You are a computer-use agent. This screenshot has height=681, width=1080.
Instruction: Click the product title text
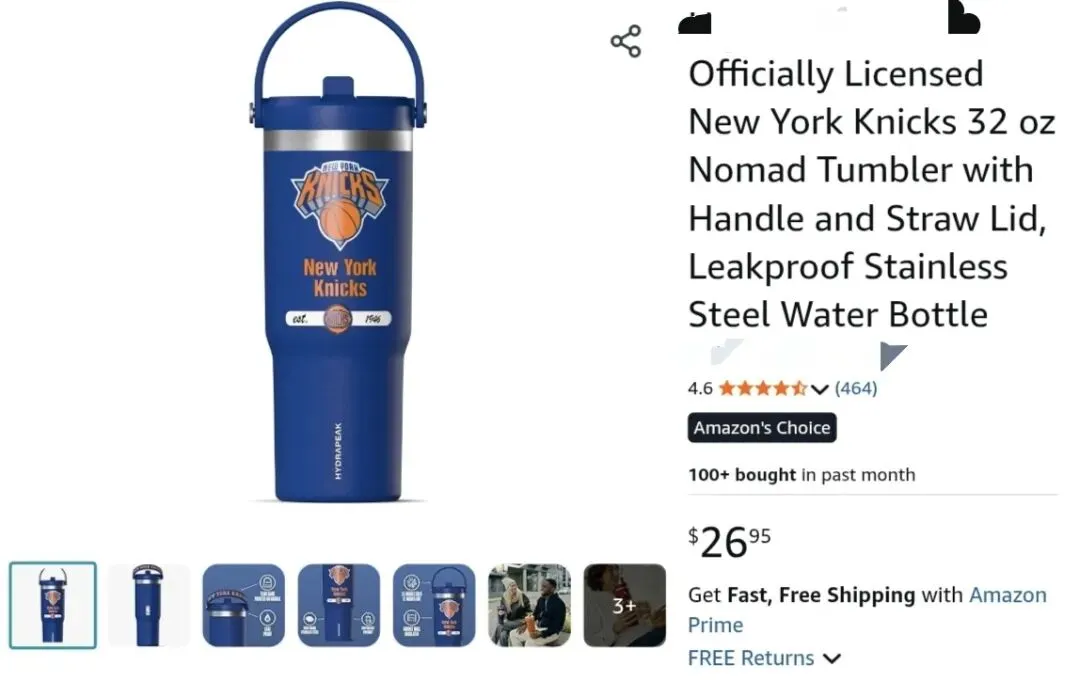pyautogui.click(x=871, y=194)
